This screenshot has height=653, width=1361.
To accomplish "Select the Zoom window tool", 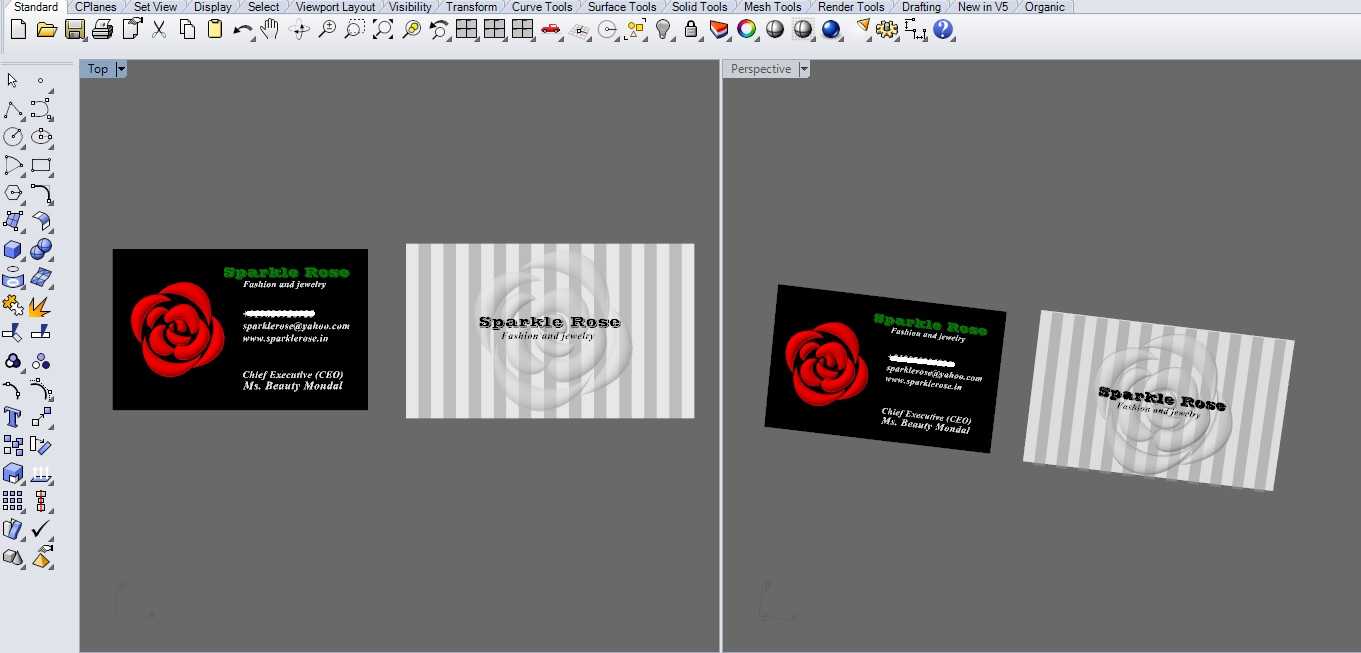I will coord(354,30).
